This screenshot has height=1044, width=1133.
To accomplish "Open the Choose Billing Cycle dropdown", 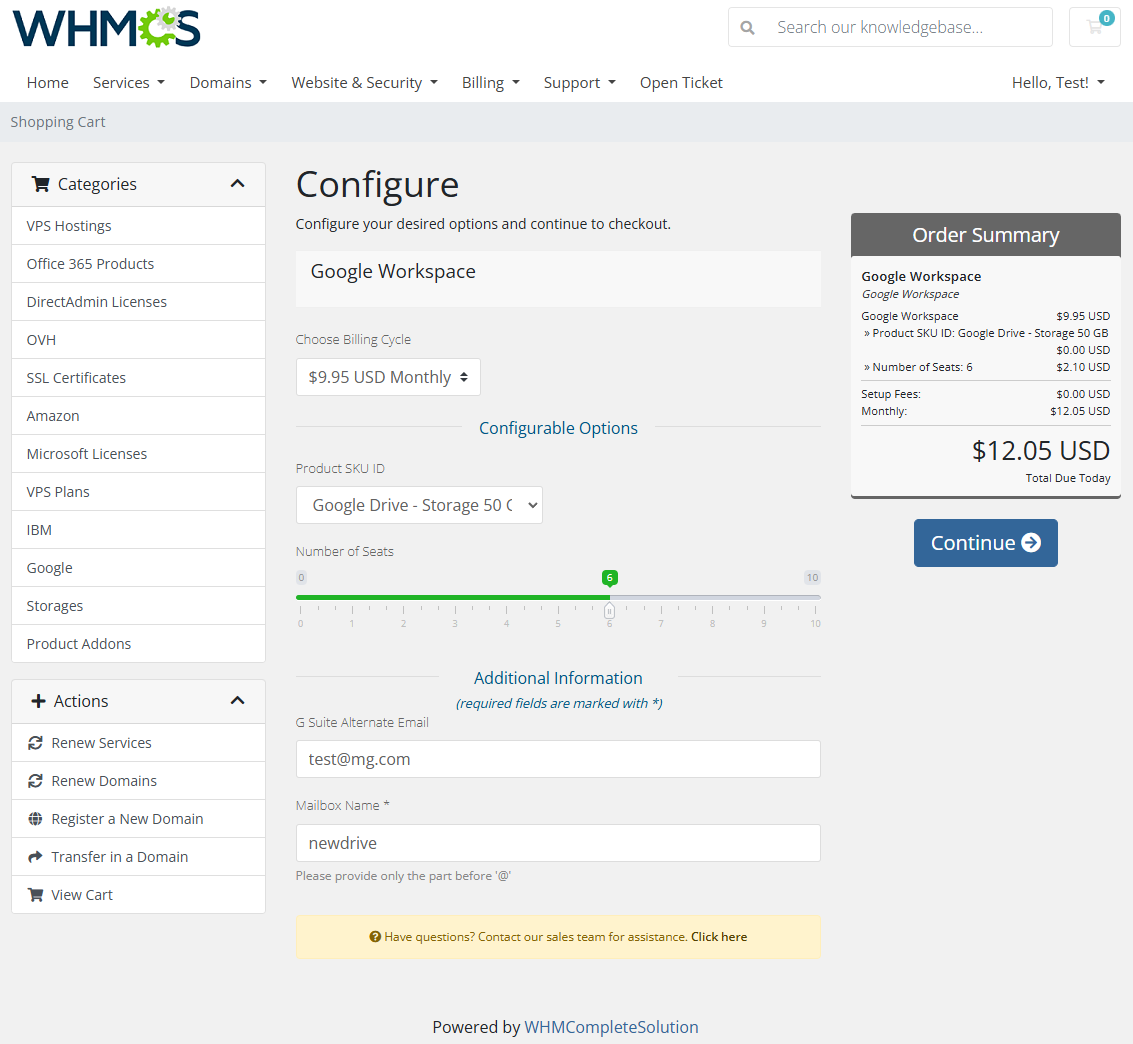I will coord(388,377).
